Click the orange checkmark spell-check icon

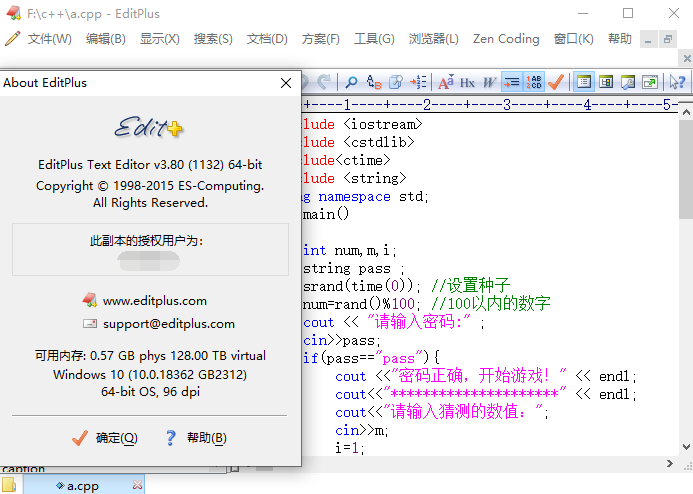[x=556, y=82]
